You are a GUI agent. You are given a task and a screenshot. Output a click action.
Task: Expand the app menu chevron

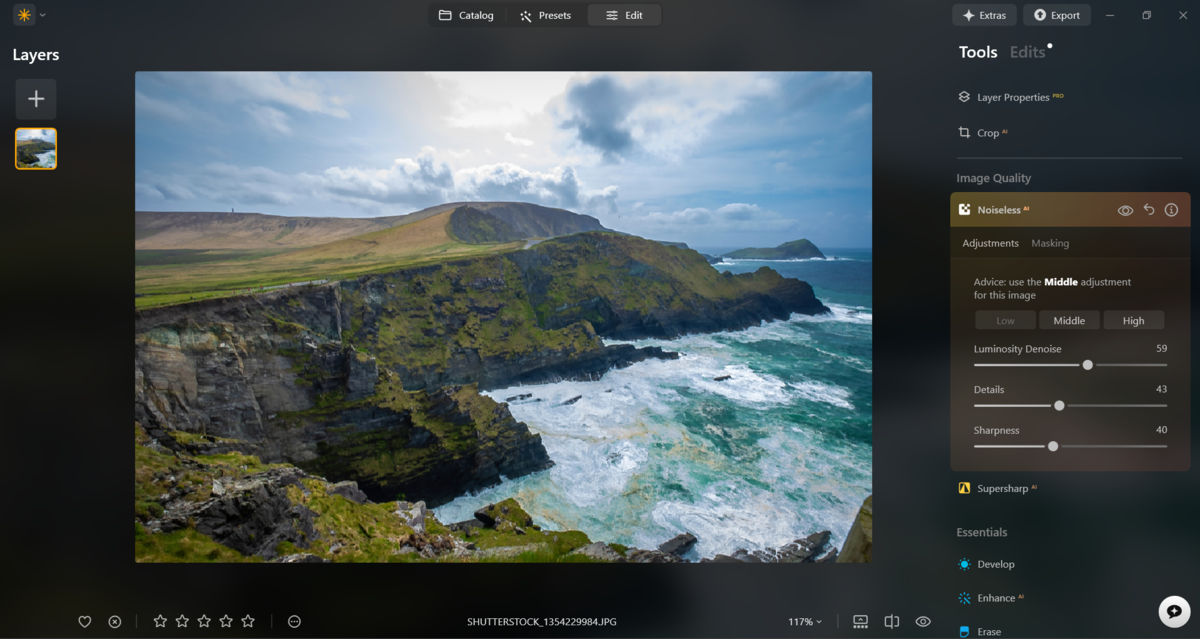point(42,15)
